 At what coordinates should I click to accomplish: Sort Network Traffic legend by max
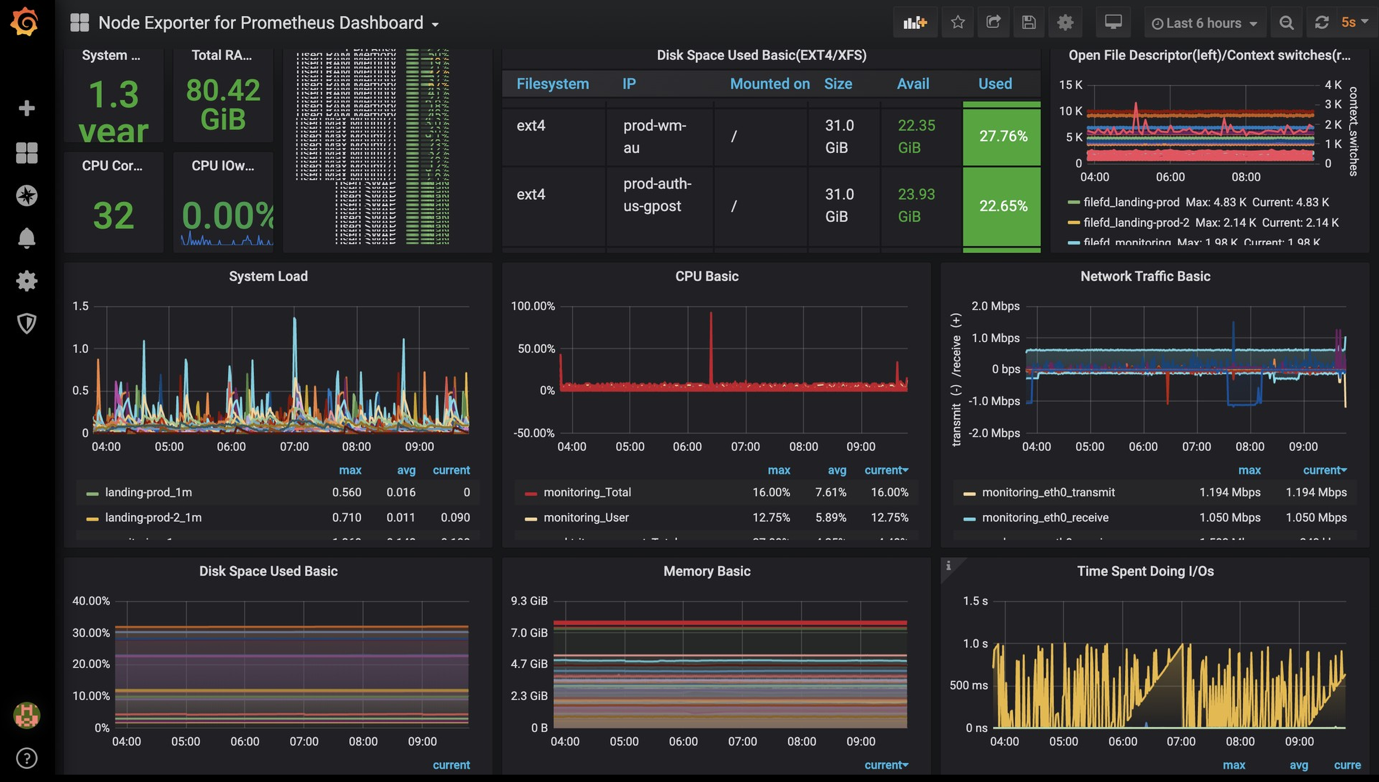[x=1249, y=470]
